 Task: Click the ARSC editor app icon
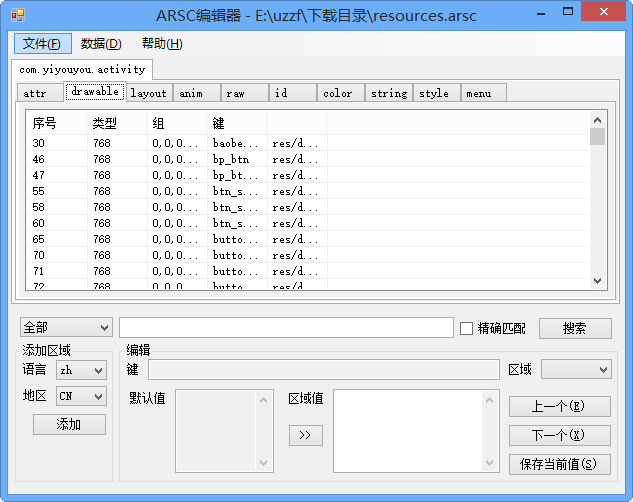[x=18, y=15]
